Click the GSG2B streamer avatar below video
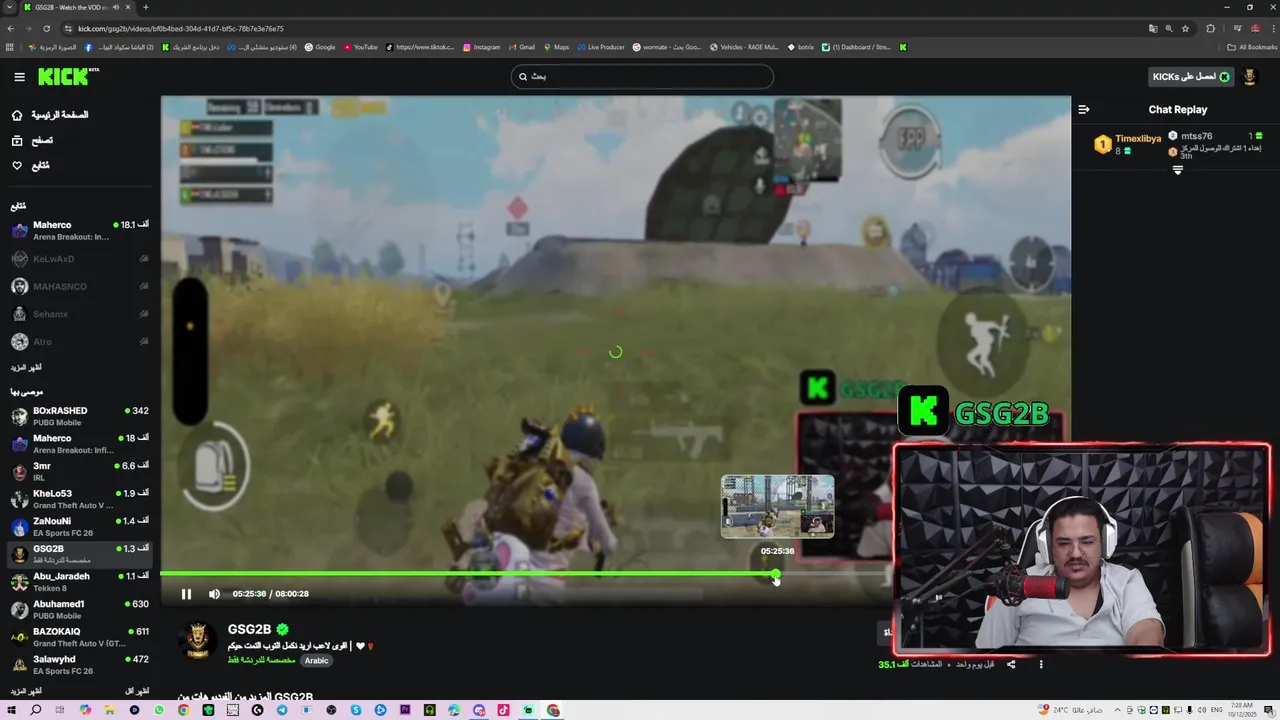Image resolution: width=1280 pixels, height=720 pixels. (197, 642)
